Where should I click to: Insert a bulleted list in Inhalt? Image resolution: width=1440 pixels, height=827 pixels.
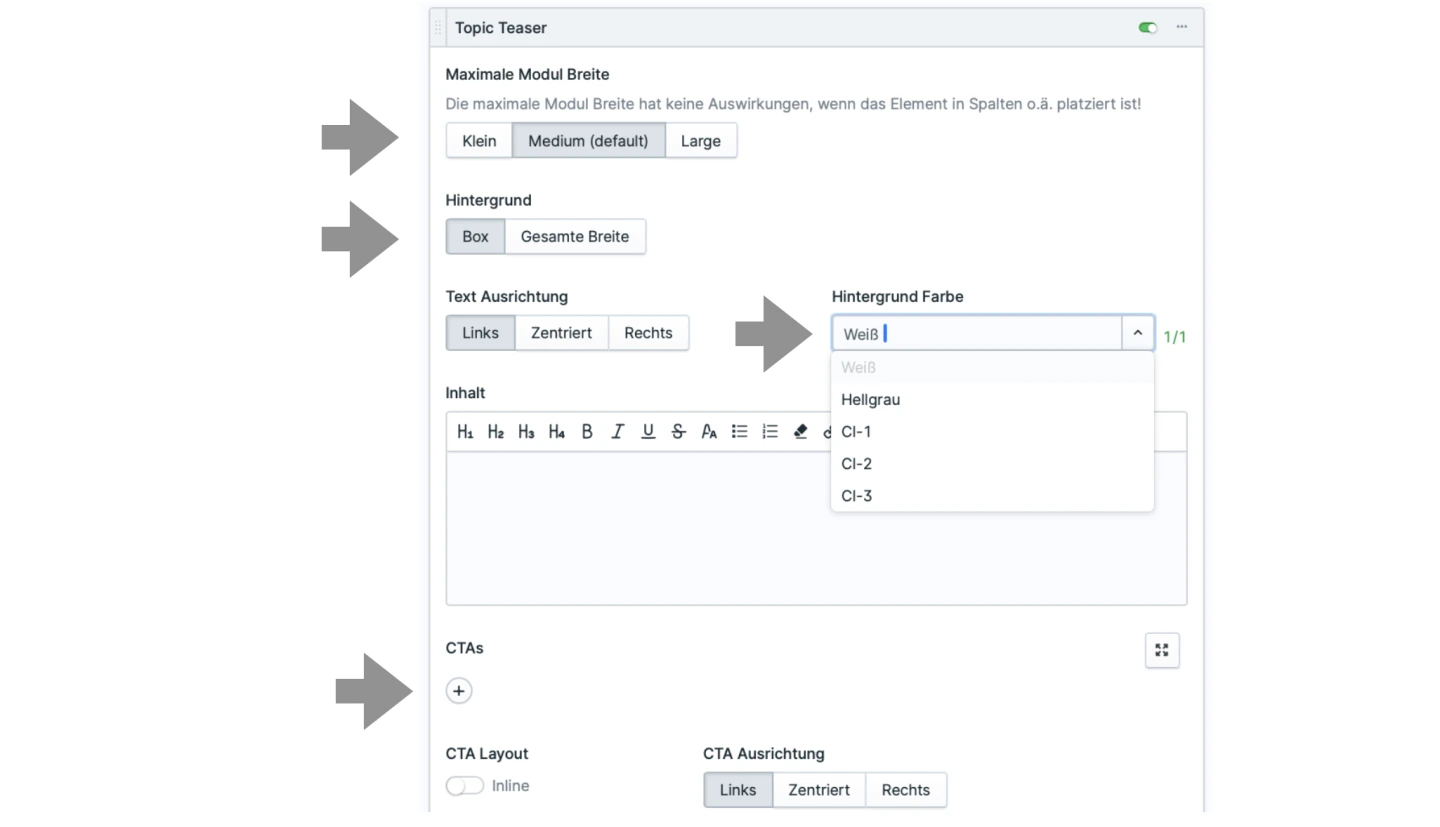[739, 432]
